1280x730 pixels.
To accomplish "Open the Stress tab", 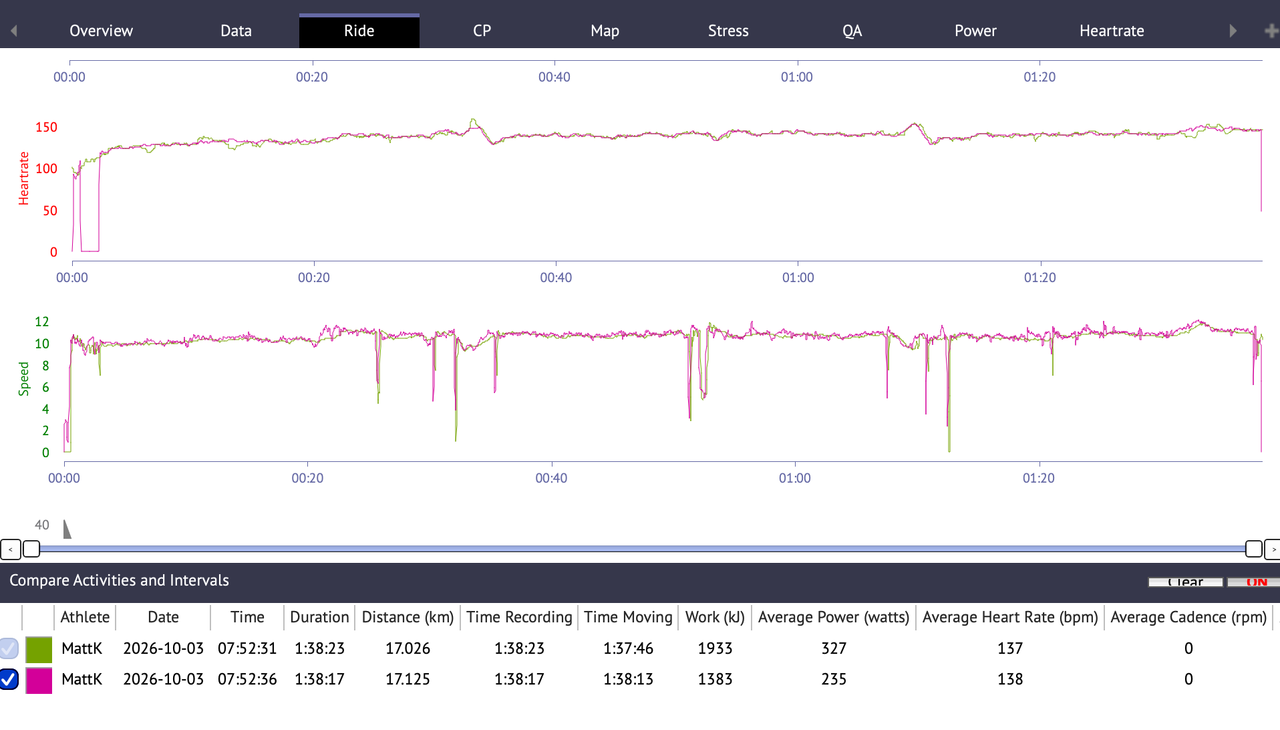I will tap(728, 31).
